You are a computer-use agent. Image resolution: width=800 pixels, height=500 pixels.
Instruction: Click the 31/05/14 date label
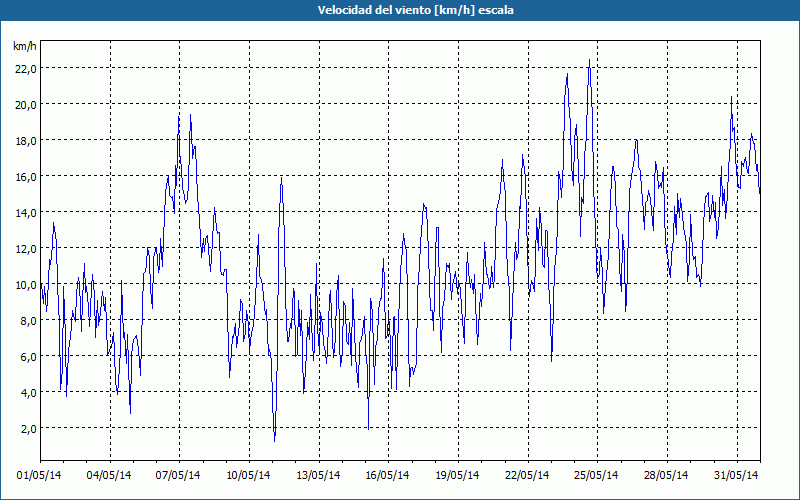[x=736, y=475]
